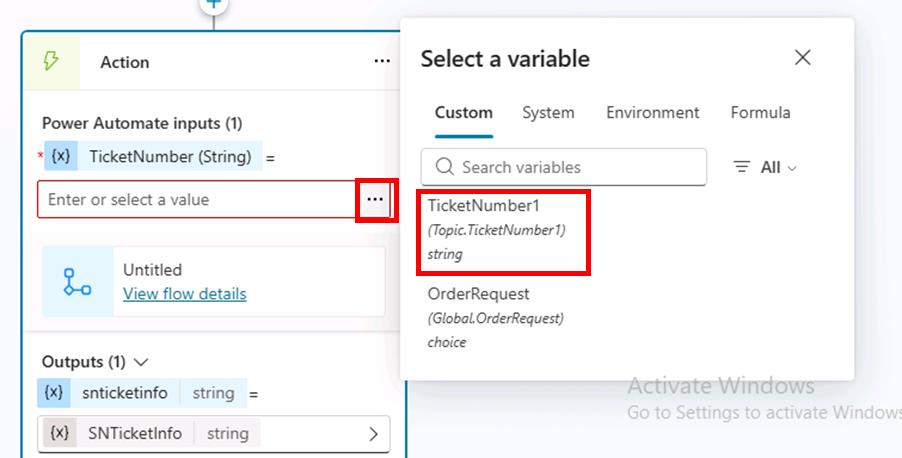Viewport: 902px width, 458px height.
Task: Click the SNTicketInfo variable {x} icon
Action: click(x=60, y=433)
